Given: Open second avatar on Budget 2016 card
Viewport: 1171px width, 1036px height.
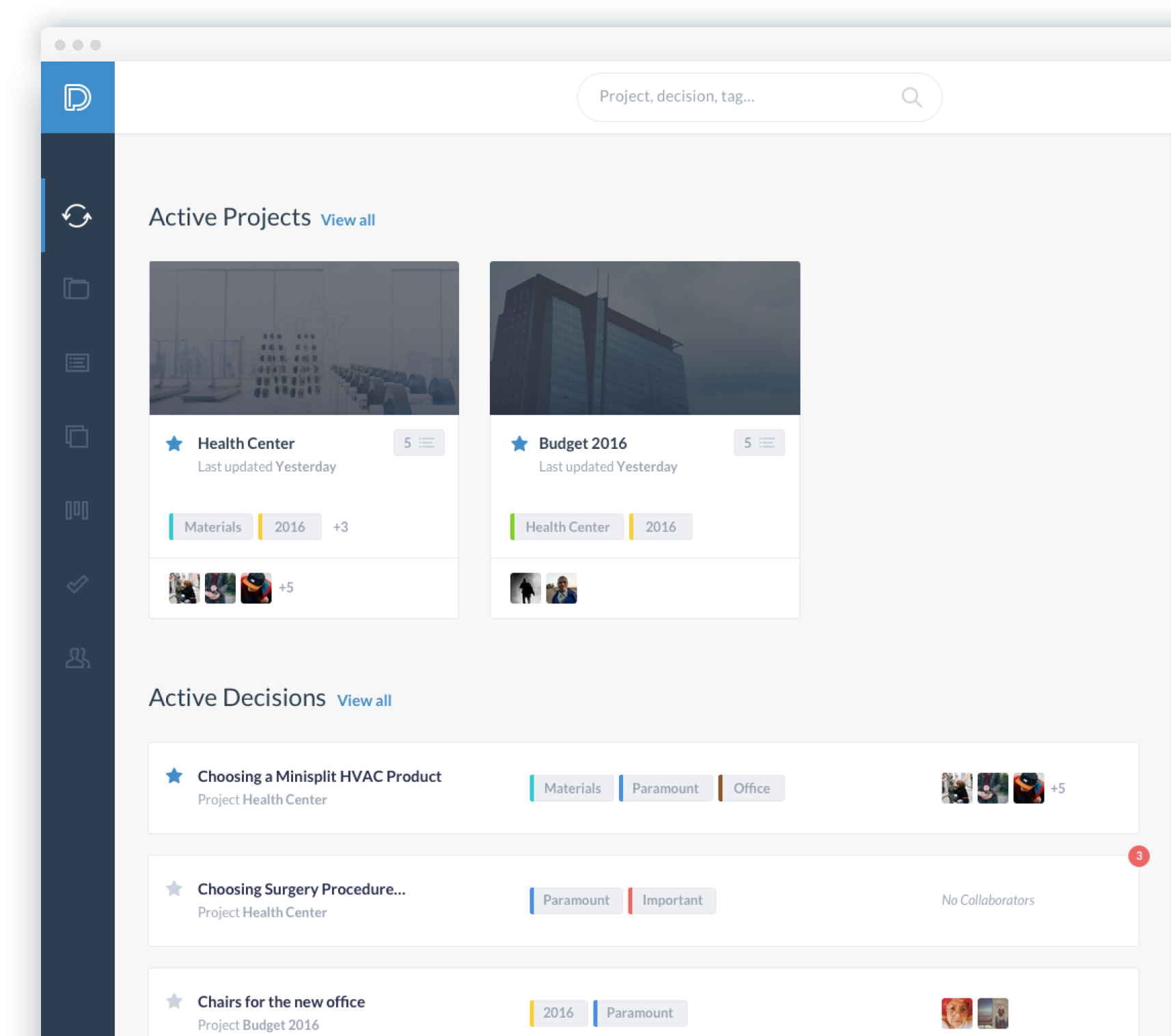Looking at the screenshot, I should 562,588.
